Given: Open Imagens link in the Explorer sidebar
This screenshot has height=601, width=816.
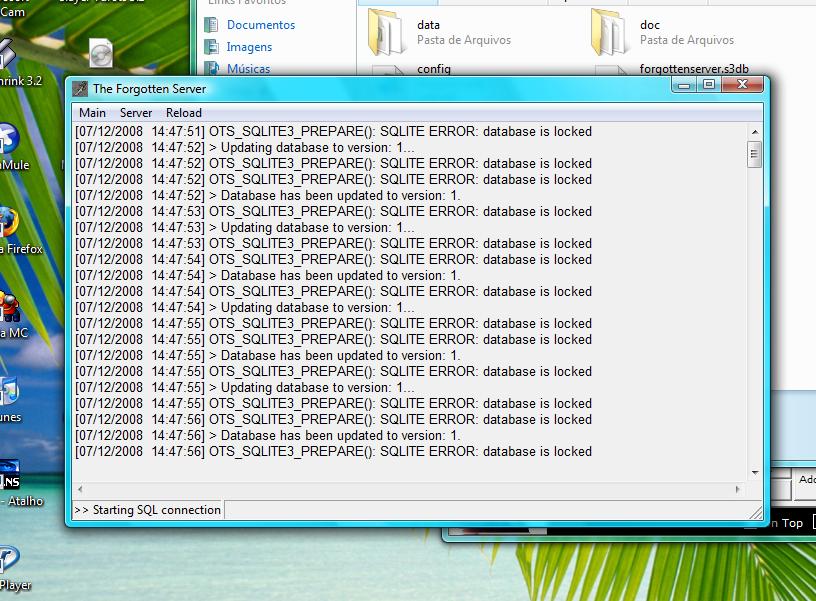Looking at the screenshot, I should (249, 47).
